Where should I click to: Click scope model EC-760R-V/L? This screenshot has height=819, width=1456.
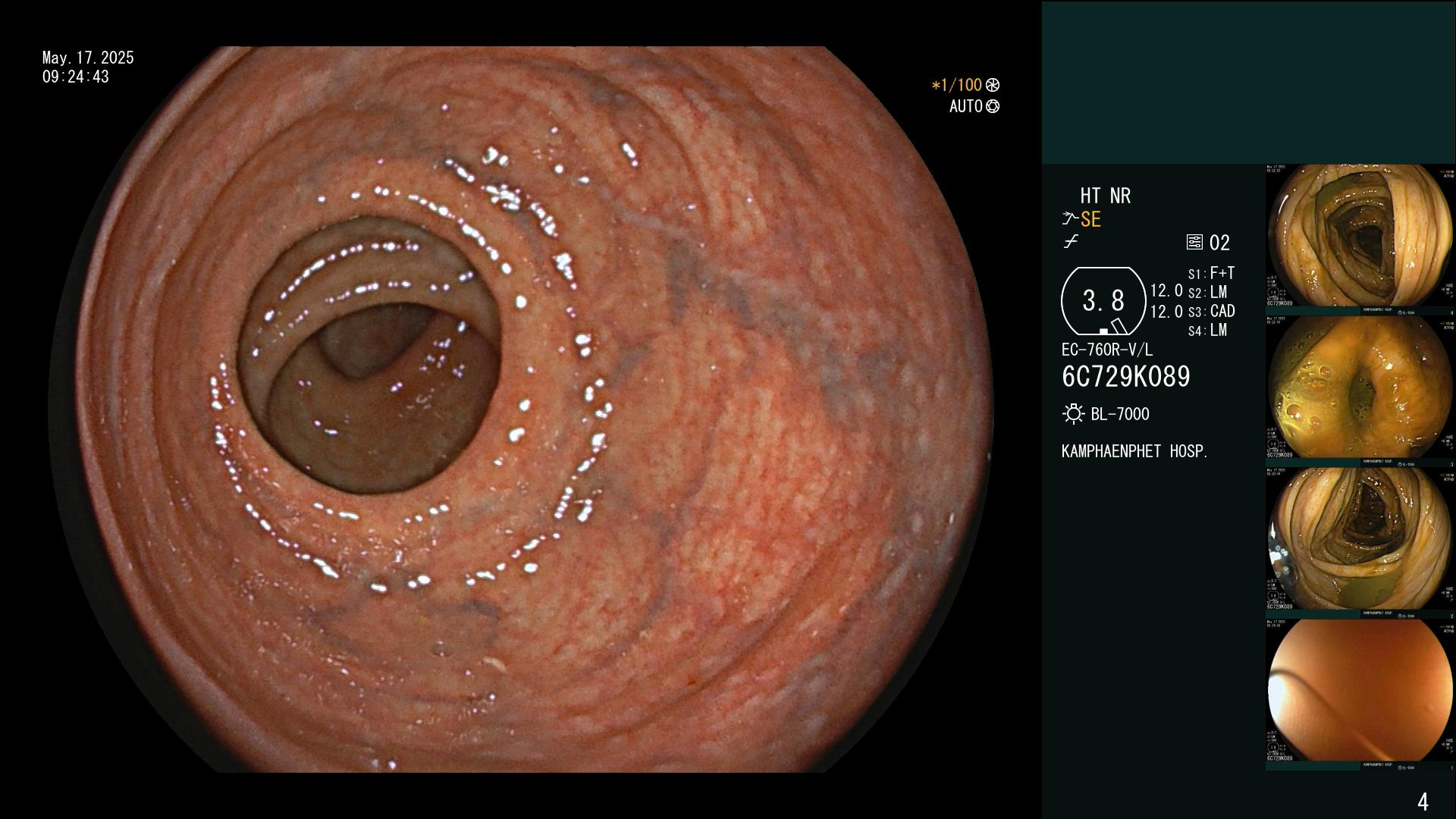tap(1107, 350)
